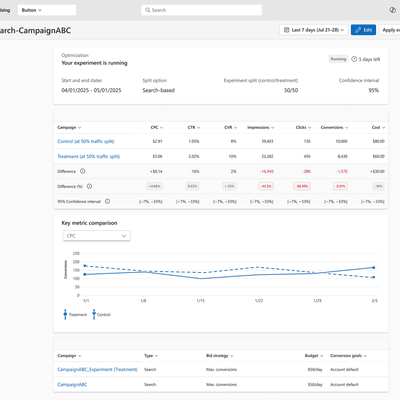Viewport: 400px width, 400px height.
Task: Click the top-right help icon
Action: [x=392, y=10]
